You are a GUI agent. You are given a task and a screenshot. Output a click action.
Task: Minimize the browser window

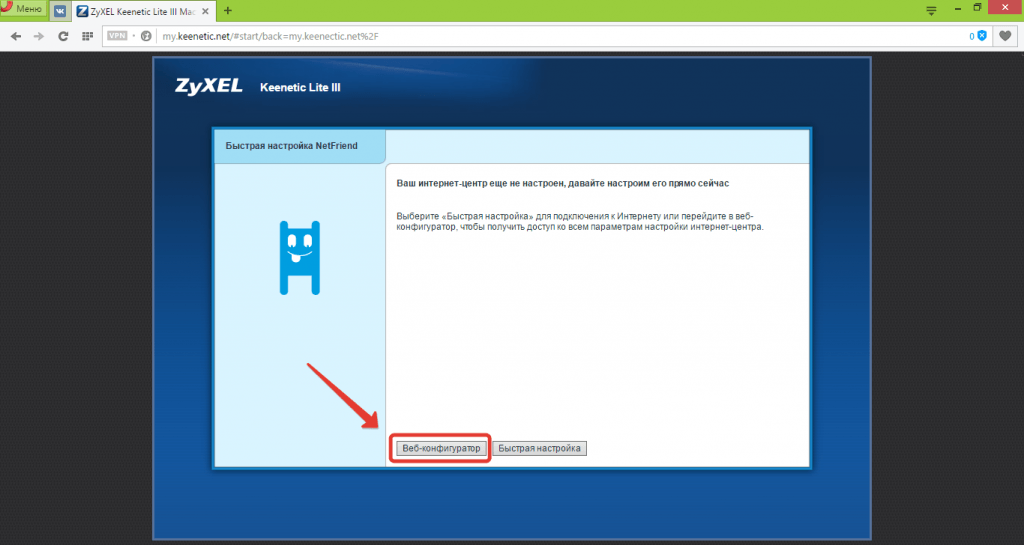pos(958,8)
